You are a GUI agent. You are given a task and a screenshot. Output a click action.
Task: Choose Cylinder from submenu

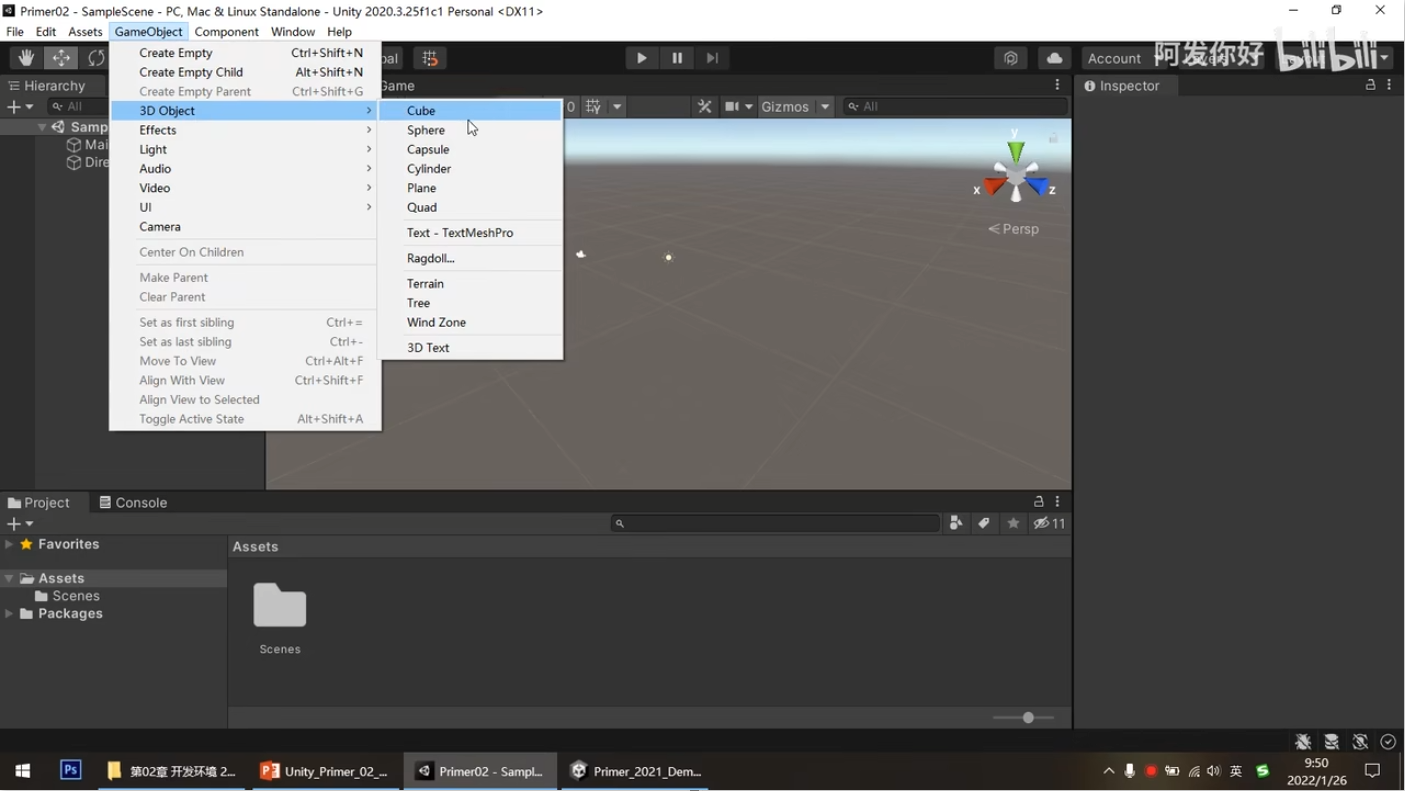[x=470, y=169]
